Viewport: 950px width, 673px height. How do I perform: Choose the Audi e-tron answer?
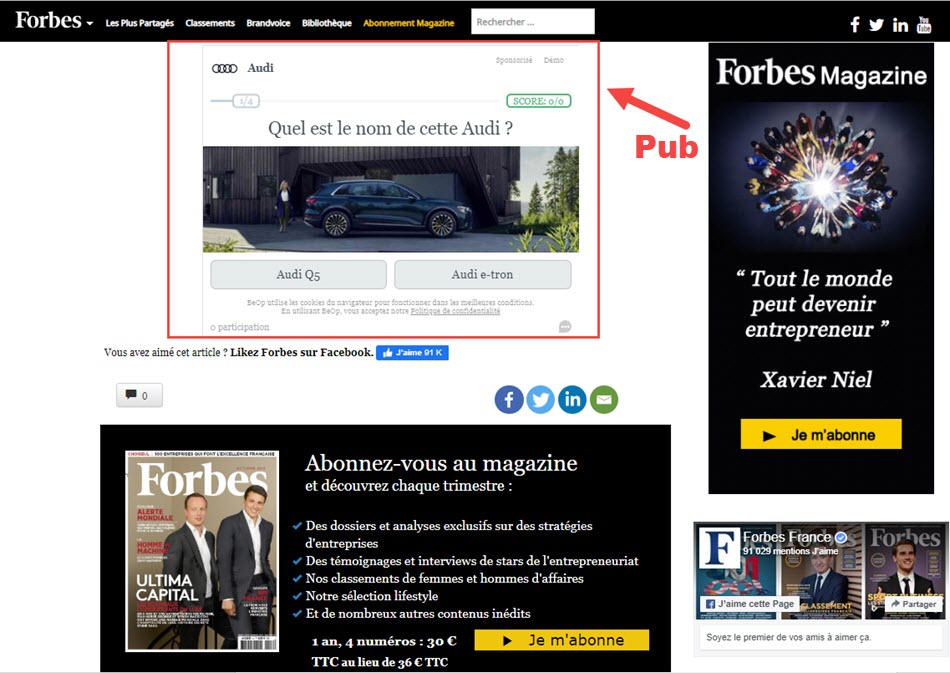482,274
